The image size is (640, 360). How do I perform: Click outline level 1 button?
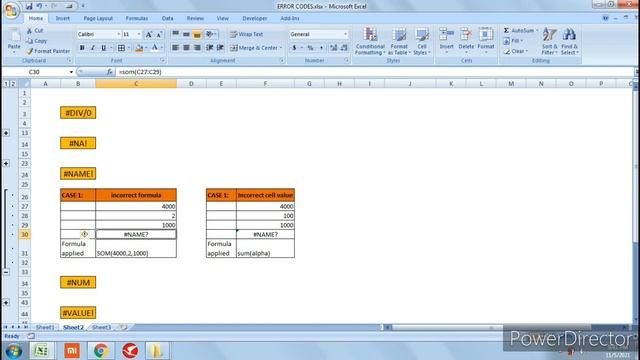click(6, 84)
